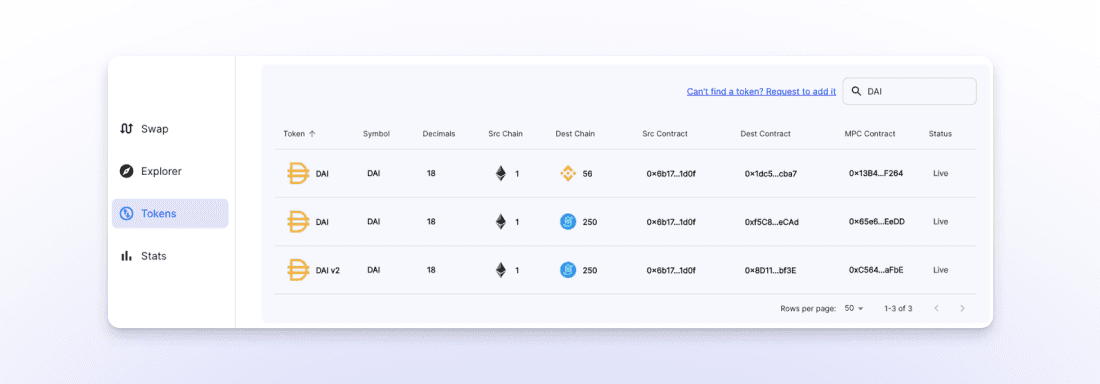Click the DAI logo in 0xf5C8...eCAd row
The image size is (1100, 384).
click(298, 222)
